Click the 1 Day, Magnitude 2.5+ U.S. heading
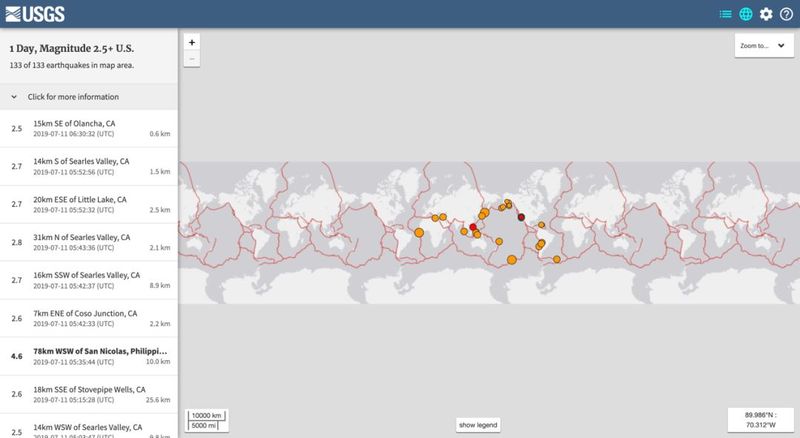This screenshot has width=800, height=438. pyautogui.click(x=71, y=48)
